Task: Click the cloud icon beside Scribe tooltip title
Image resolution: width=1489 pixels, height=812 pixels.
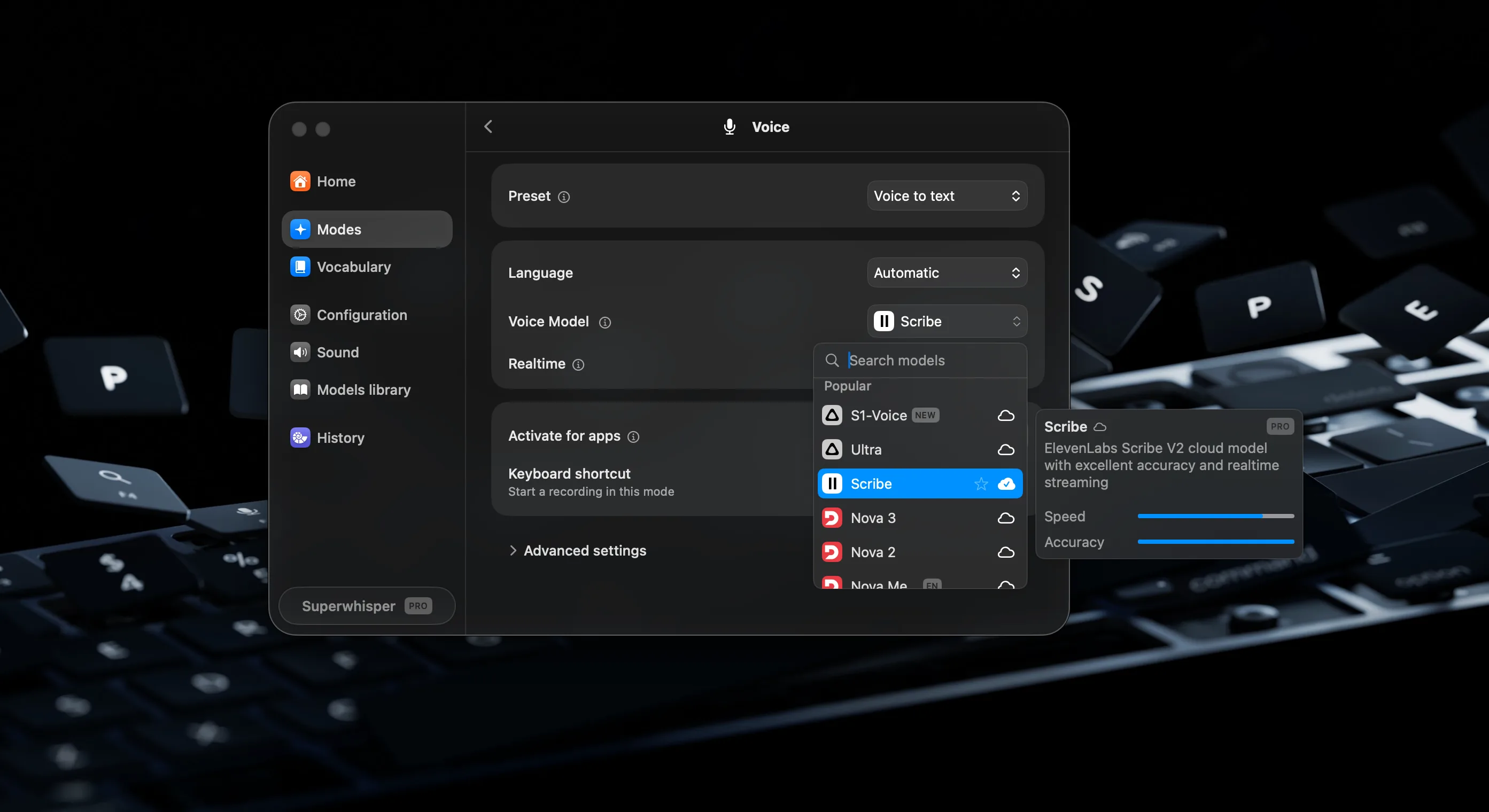Action: point(1100,427)
